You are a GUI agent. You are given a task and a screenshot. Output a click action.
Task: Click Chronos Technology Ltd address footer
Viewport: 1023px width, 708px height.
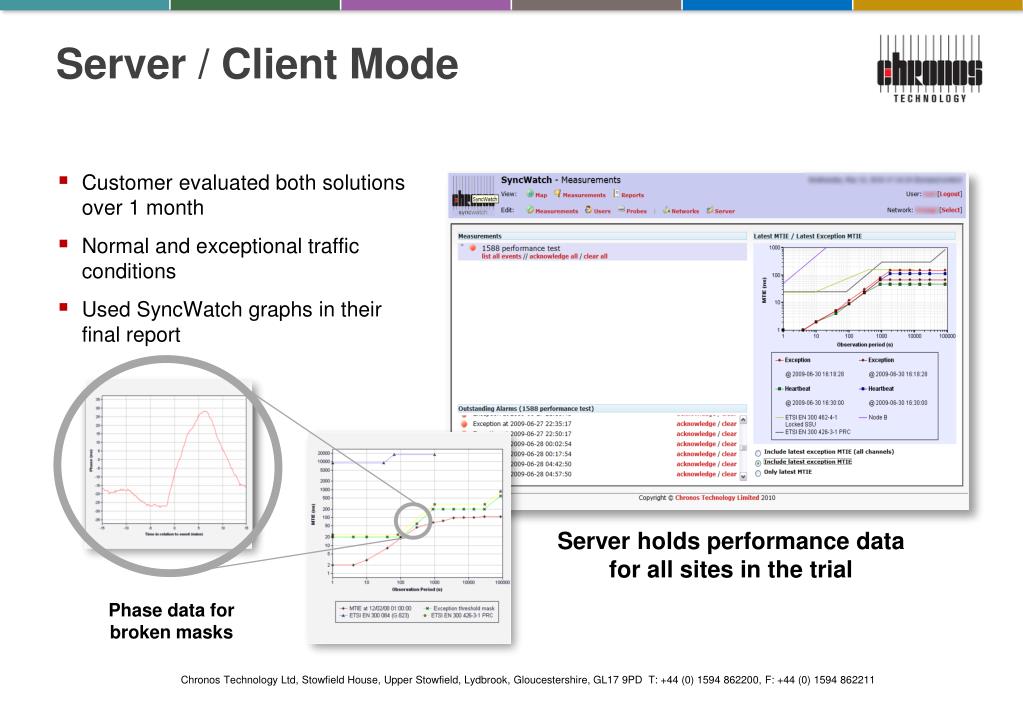(x=527, y=680)
